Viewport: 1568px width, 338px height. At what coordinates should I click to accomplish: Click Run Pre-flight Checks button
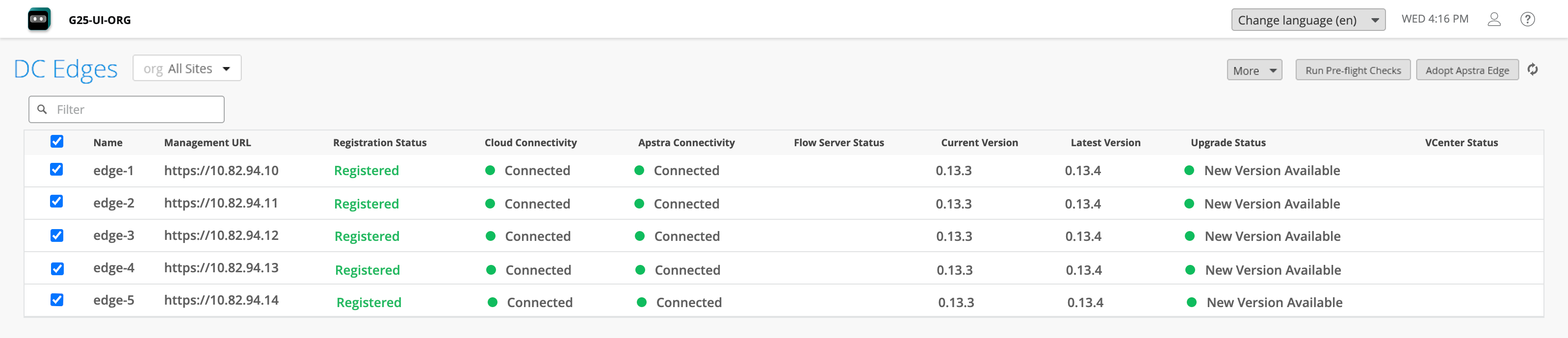1353,71
